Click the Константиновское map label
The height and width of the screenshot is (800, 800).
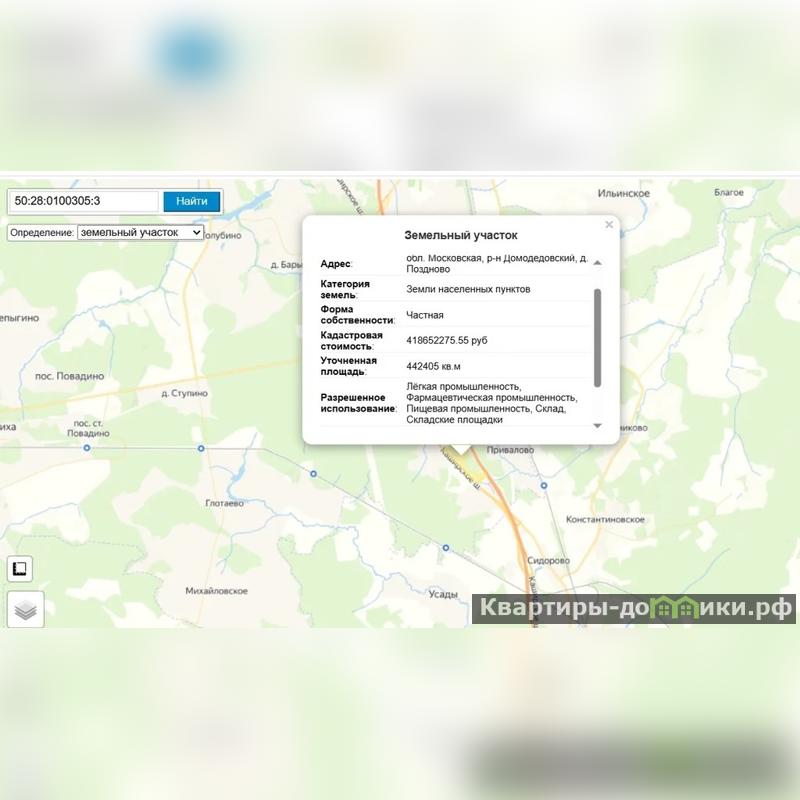[605, 519]
